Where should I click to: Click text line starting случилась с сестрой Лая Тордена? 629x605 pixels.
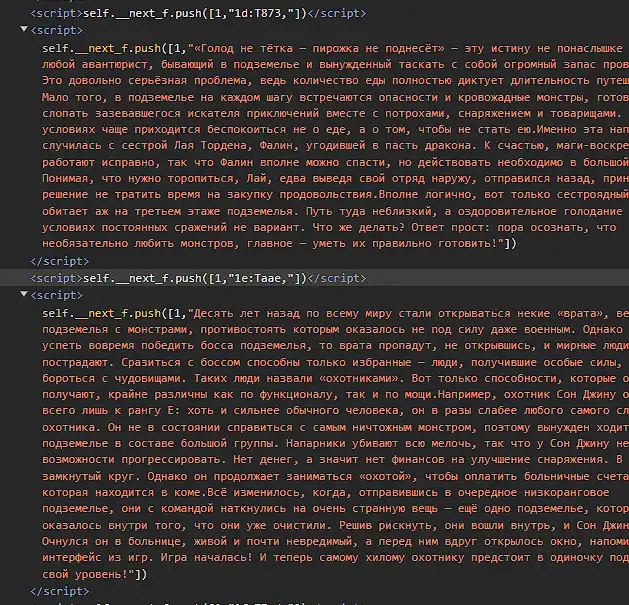click(x=335, y=145)
